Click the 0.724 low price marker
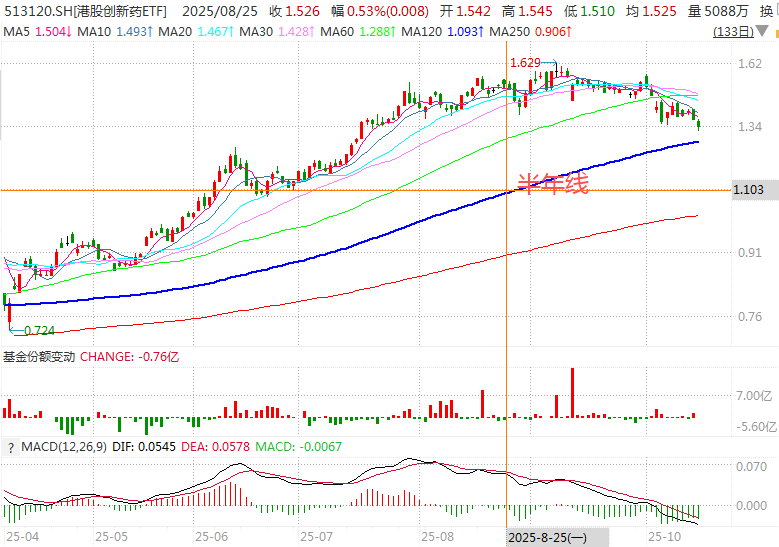Viewport: 779px width, 547px height. point(38,330)
